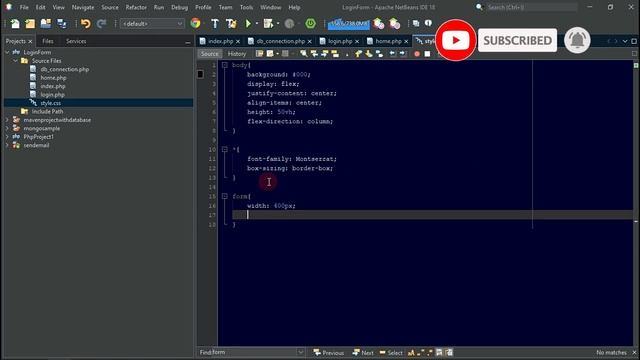Viewport: 640px width, 360px height.
Task: Switch to the db_connection.php editor tab
Action: pyautogui.click(x=280, y=41)
